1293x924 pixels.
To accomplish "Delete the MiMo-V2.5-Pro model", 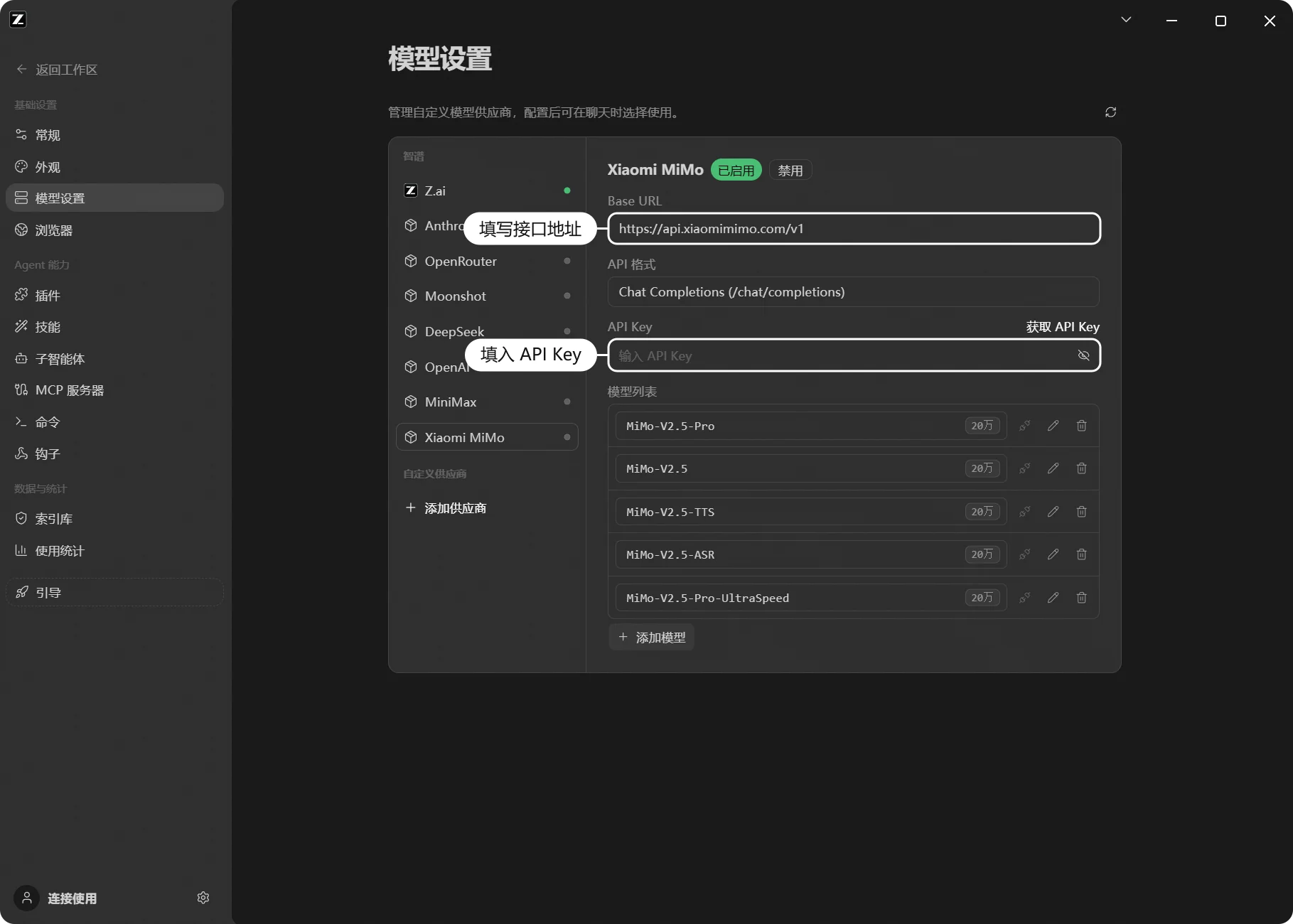I will [1081, 426].
